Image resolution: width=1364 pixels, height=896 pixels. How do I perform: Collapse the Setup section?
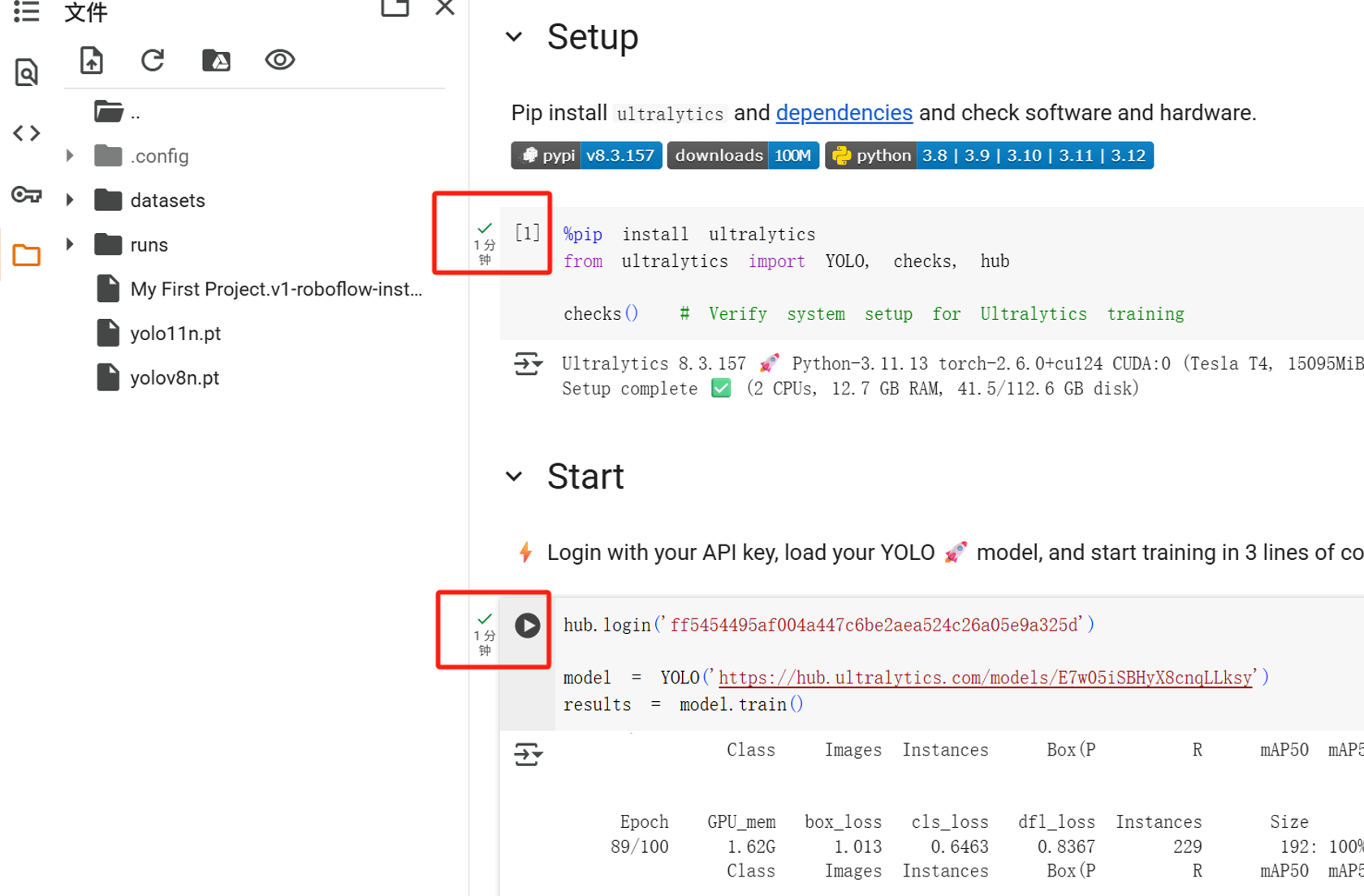pyautogui.click(x=514, y=37)
